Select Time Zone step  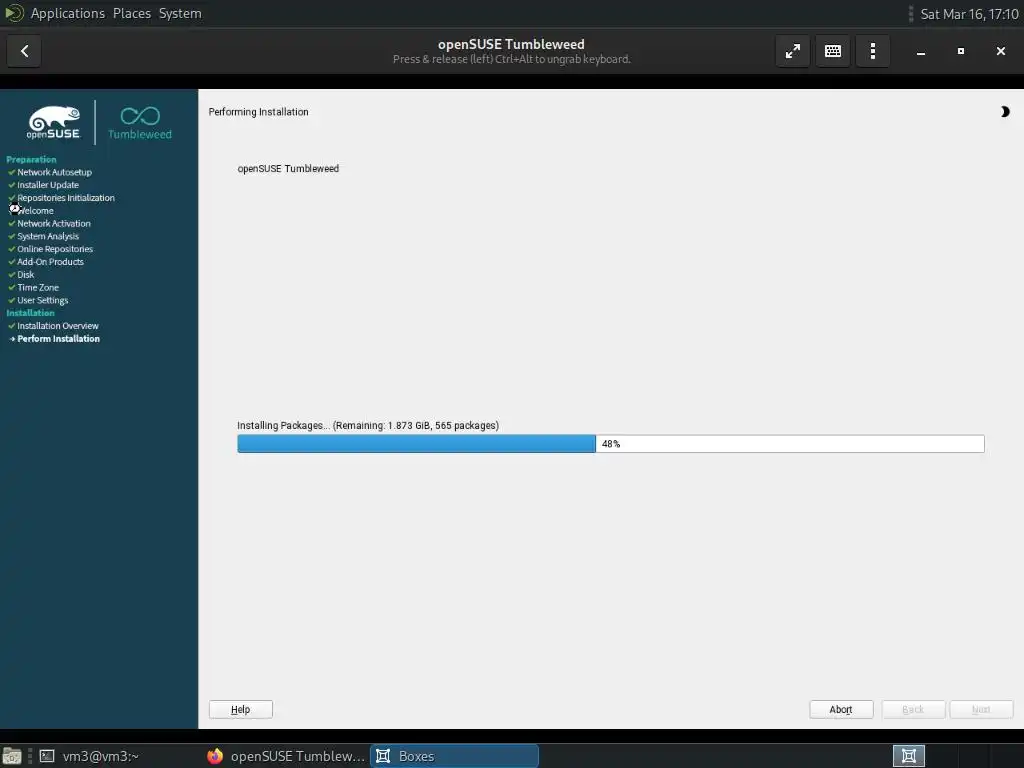[38, 287]
